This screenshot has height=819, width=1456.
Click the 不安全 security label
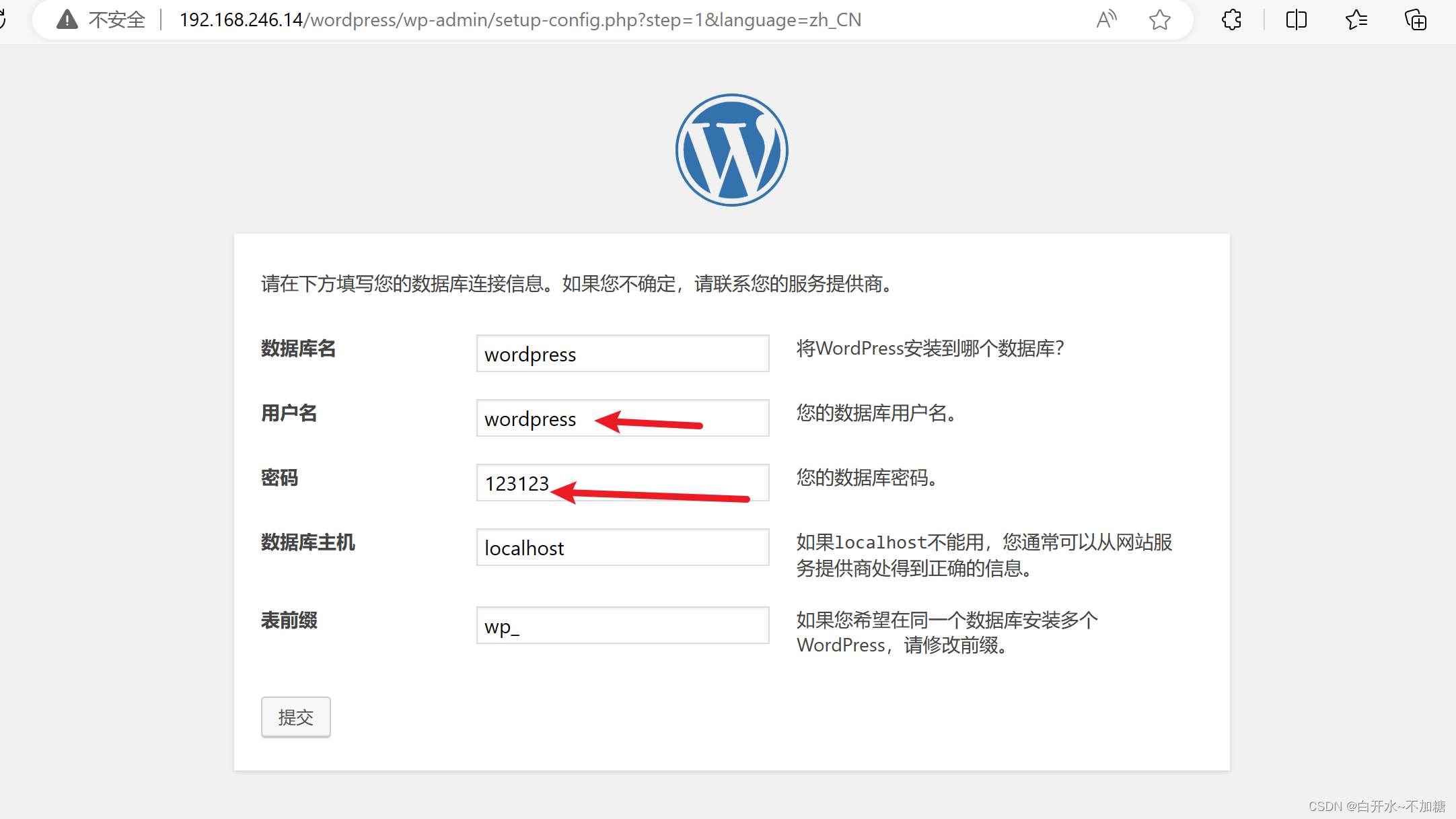[118, 20]
